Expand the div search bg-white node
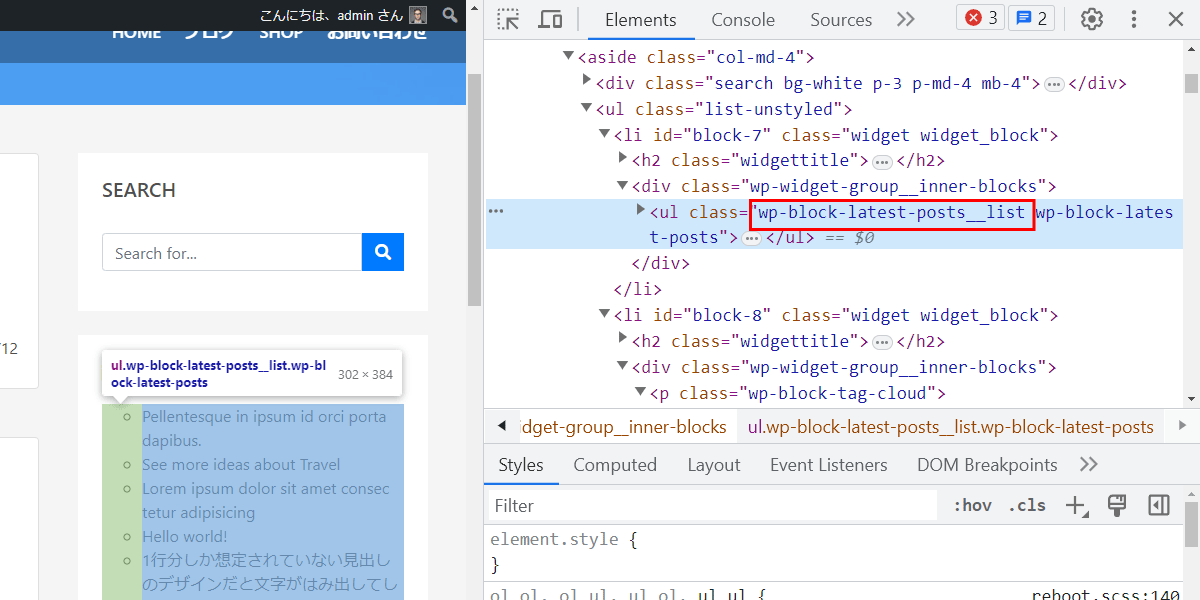 click(587, 82)
